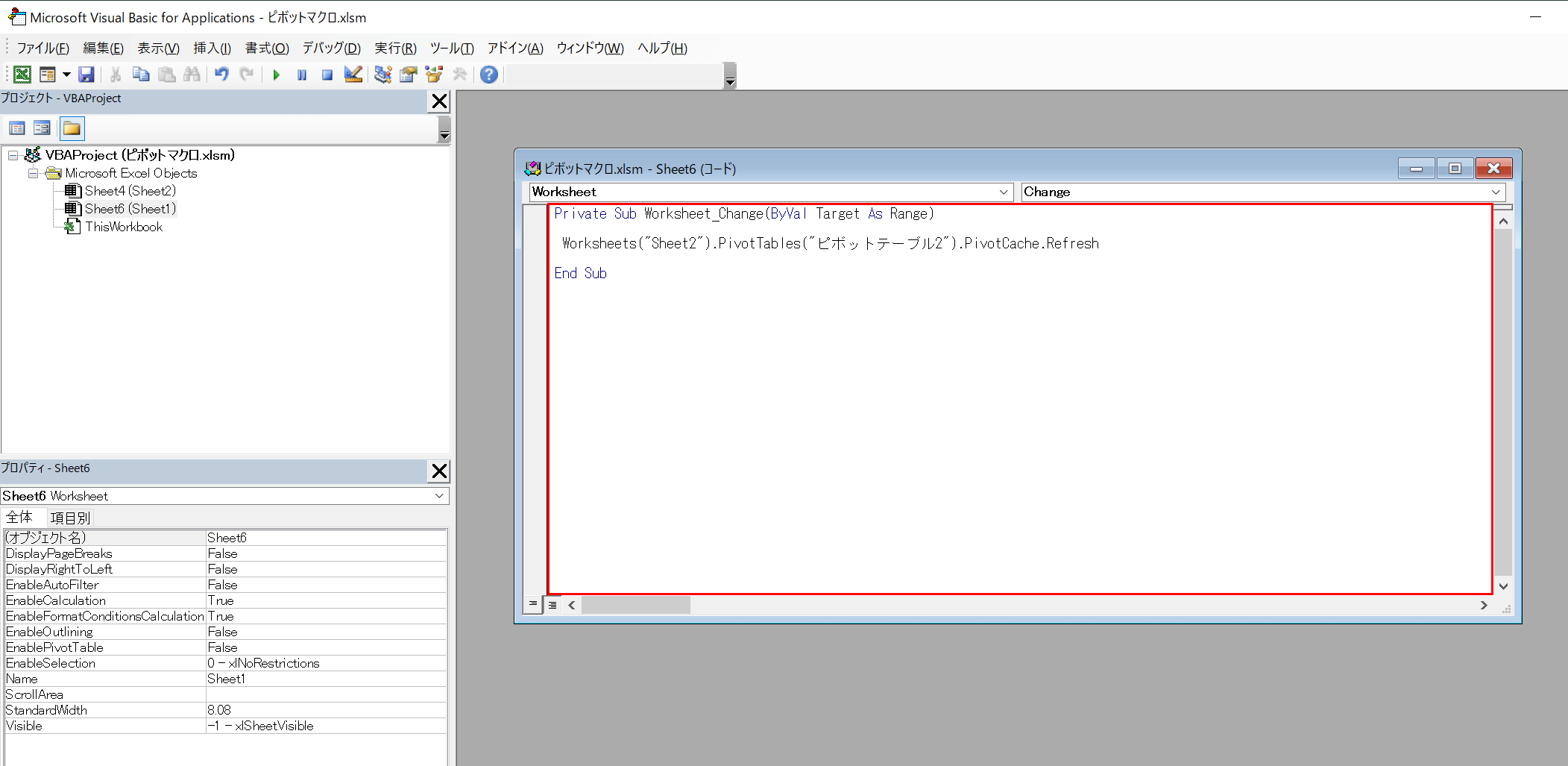Open the 実行(R) menu
The height and width of the screenshot is (766, 1568).
coord(395,48)
